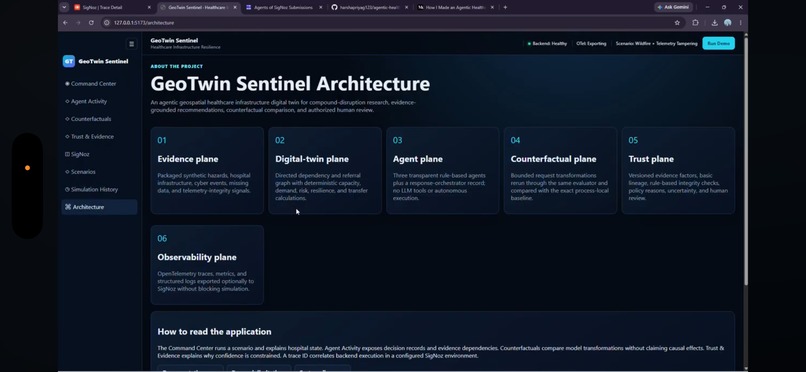Go back with the browser back arrow
This screenshot has height=372, width=806.
[x=65, y=23]
